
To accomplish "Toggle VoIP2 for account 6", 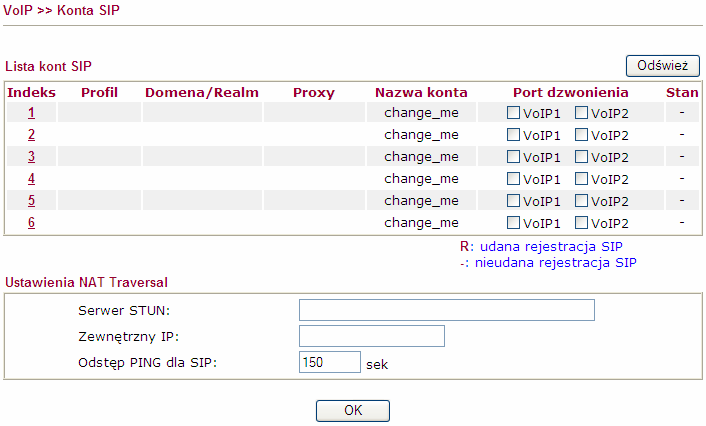I will click(581, 223).
